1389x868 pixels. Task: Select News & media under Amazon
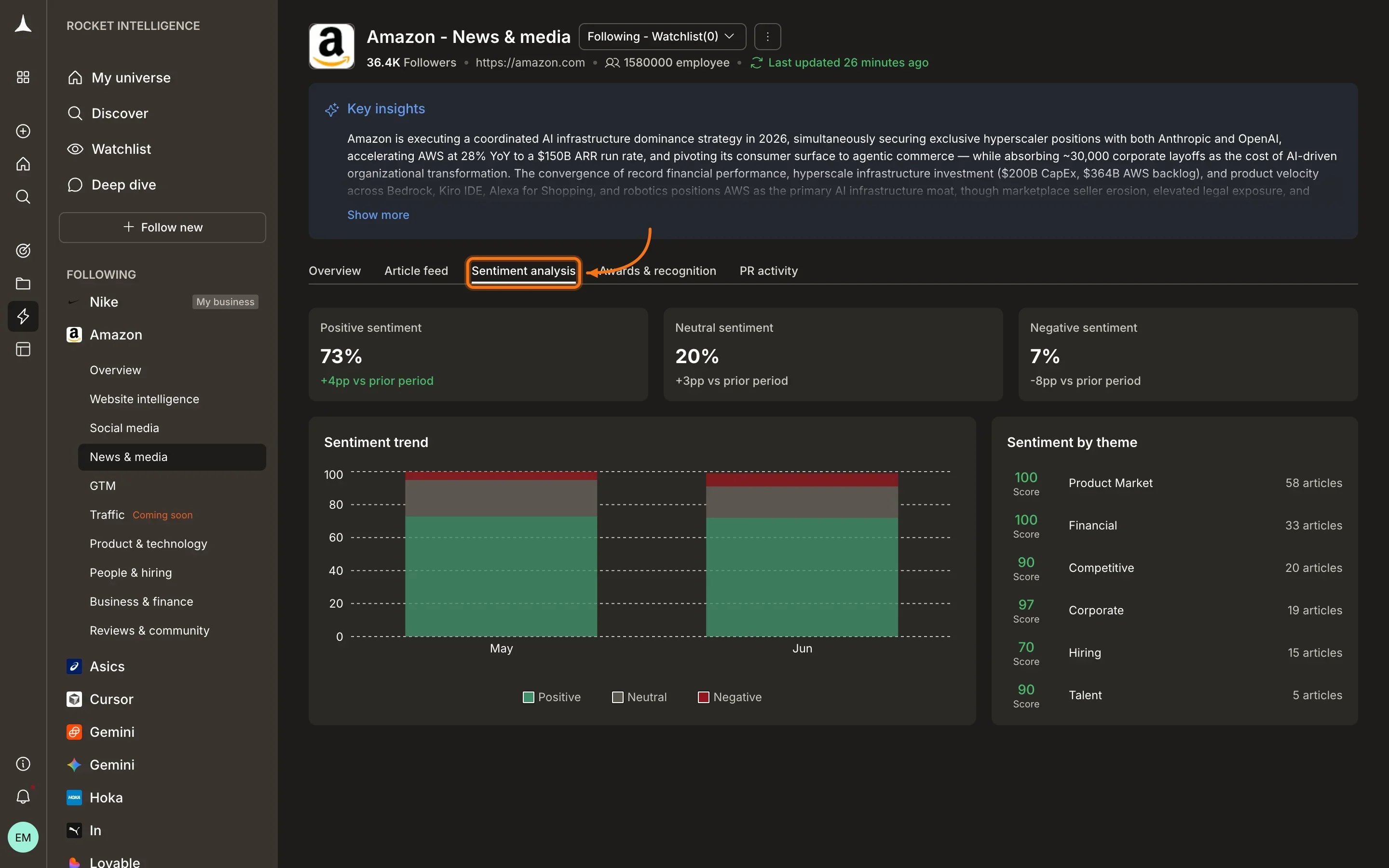click(172, 457)
